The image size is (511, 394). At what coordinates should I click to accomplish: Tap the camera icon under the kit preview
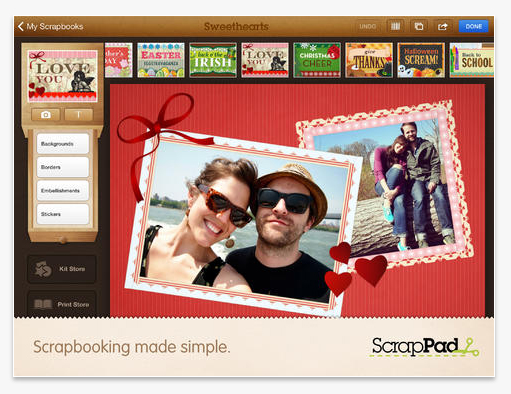click(x=46, y=115)
